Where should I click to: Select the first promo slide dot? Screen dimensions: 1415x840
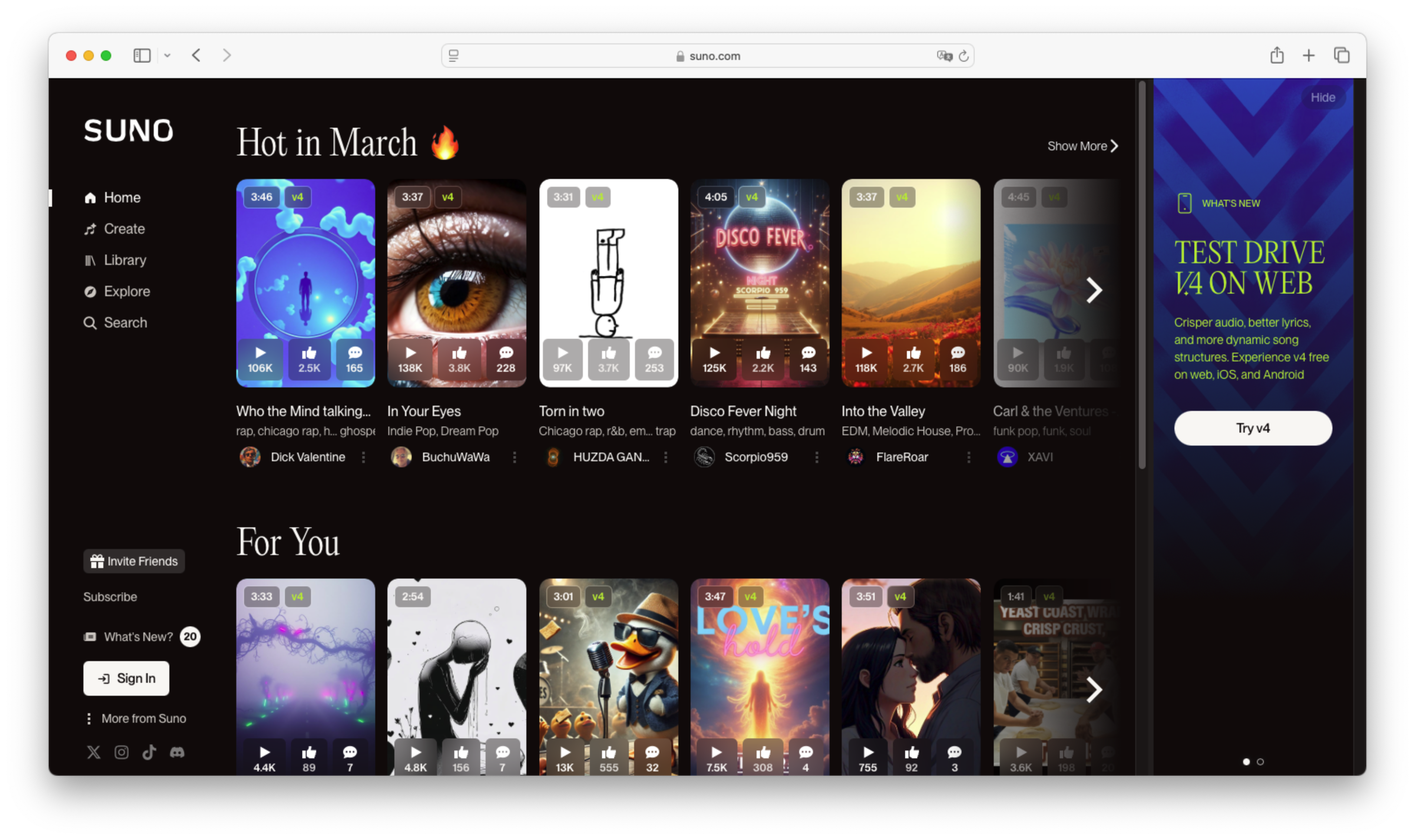tap(1246, 761)
